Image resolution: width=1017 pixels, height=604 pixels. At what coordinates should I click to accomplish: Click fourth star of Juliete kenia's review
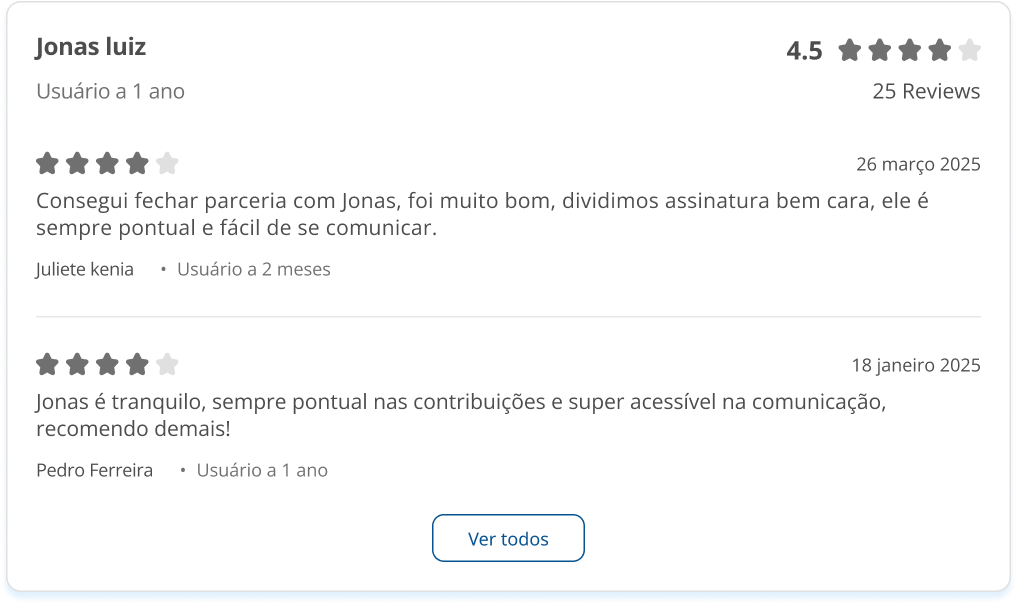pos(137,163)
